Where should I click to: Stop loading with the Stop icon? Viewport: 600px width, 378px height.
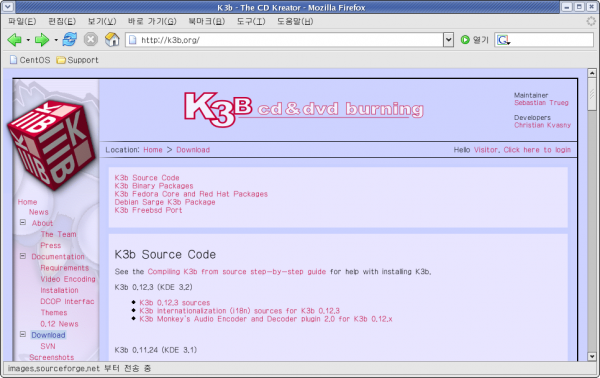(x=91, y=39)
